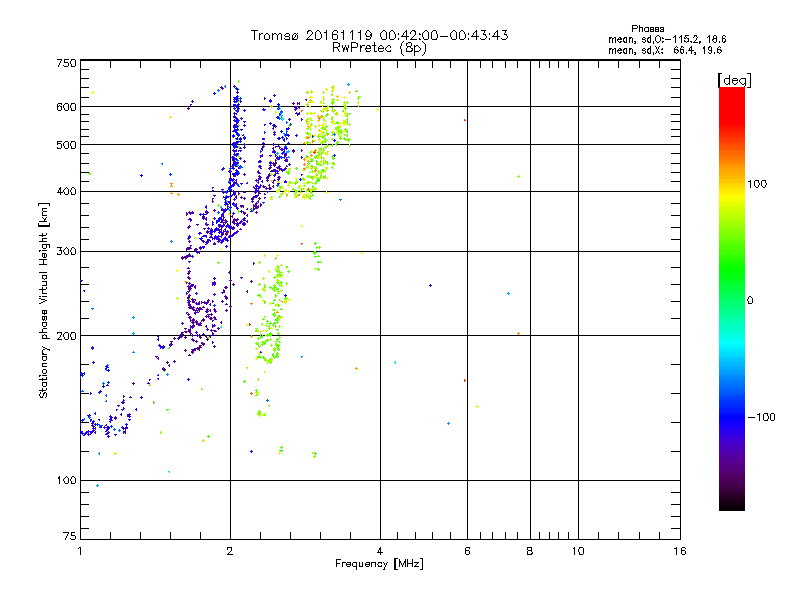
Task: Click the phase colorbar gradient
Action: [x=732, y=298]
